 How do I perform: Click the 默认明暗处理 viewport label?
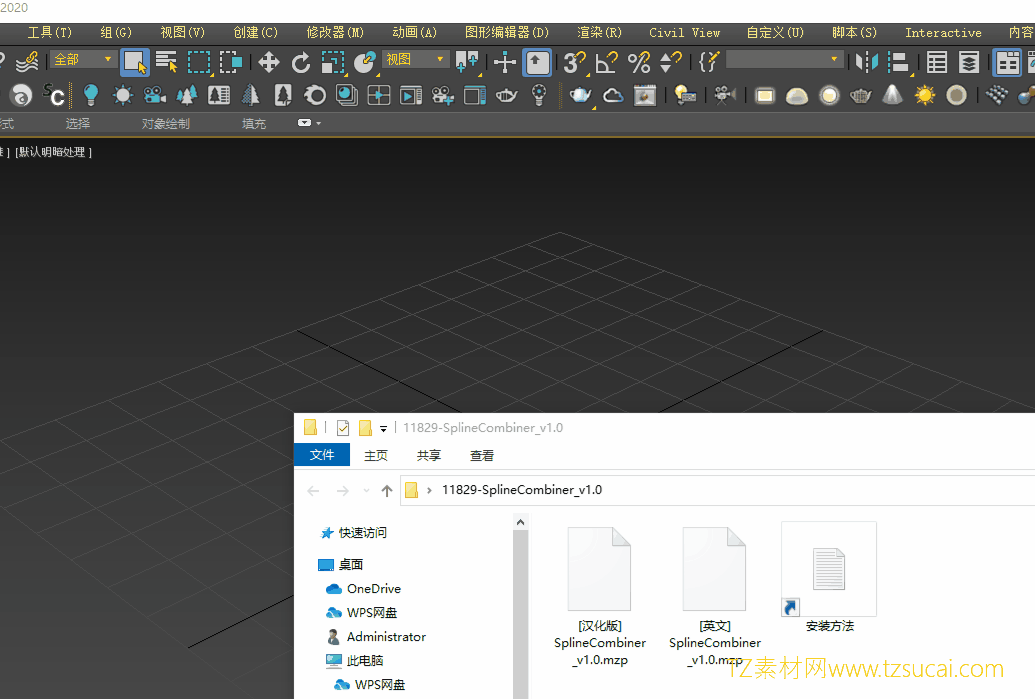click(x=53, y=152)
